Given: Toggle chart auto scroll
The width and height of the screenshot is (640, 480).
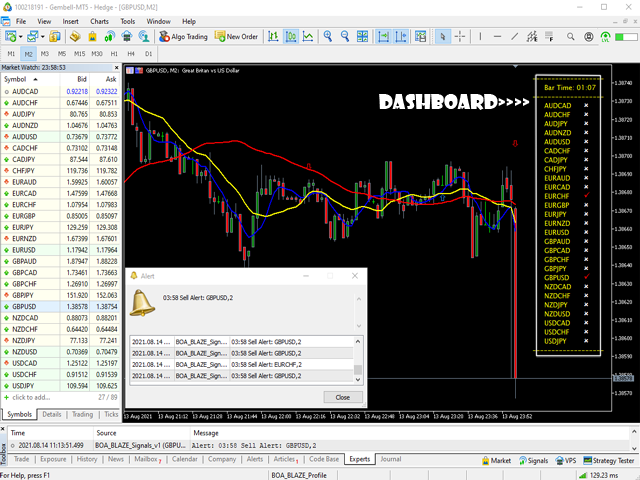Looking at the screenshot, I should click(383, 37).
